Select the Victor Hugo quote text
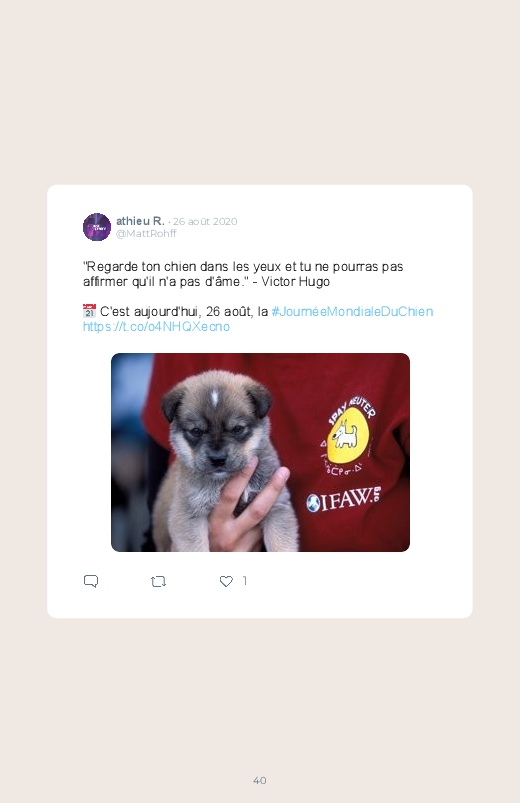520x803 pixels. click(x=243, y=274)
